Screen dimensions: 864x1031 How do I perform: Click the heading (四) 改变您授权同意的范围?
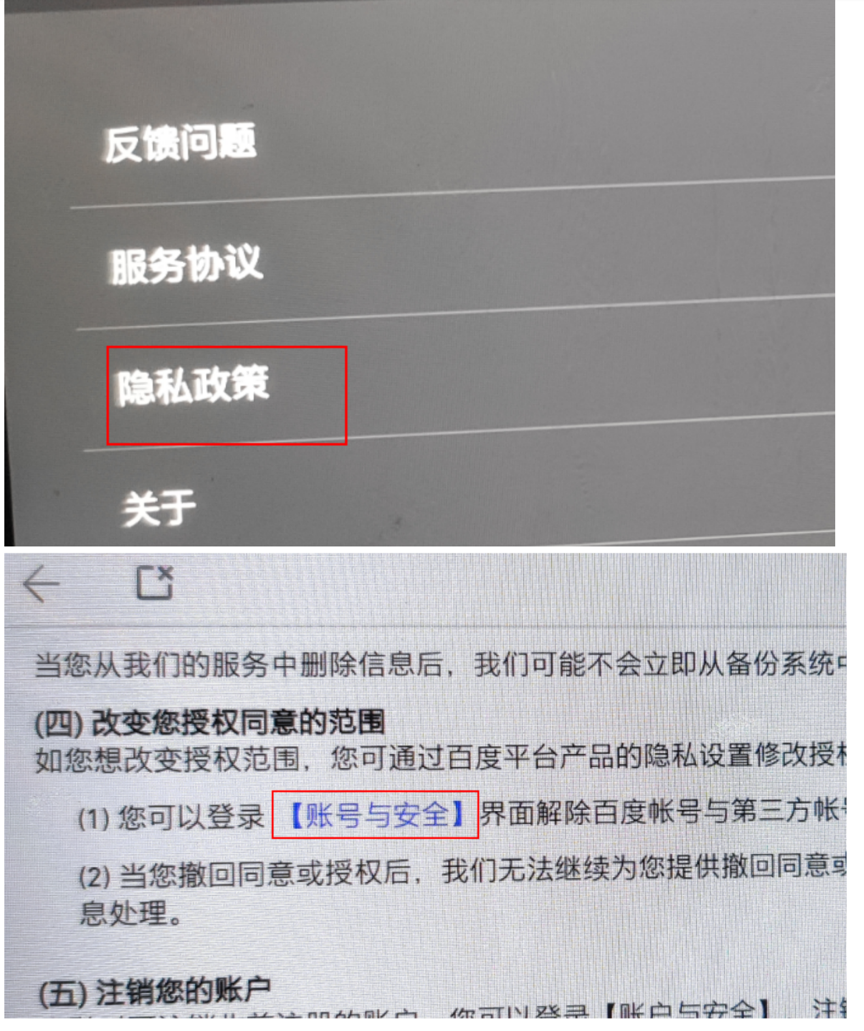click(210, 722)
